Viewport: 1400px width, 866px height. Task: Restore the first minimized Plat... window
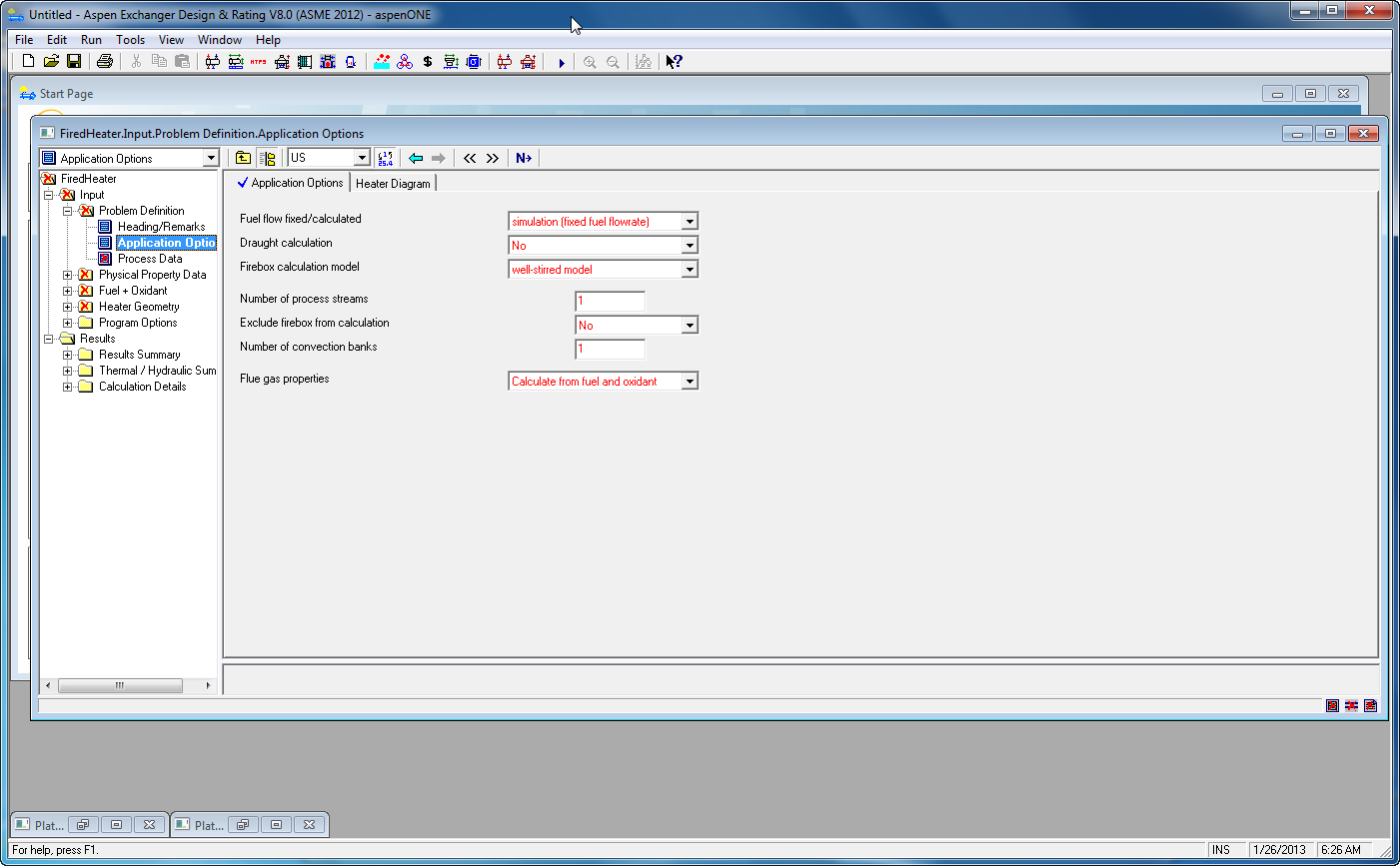pyautogui.click(x=83, y=825)
